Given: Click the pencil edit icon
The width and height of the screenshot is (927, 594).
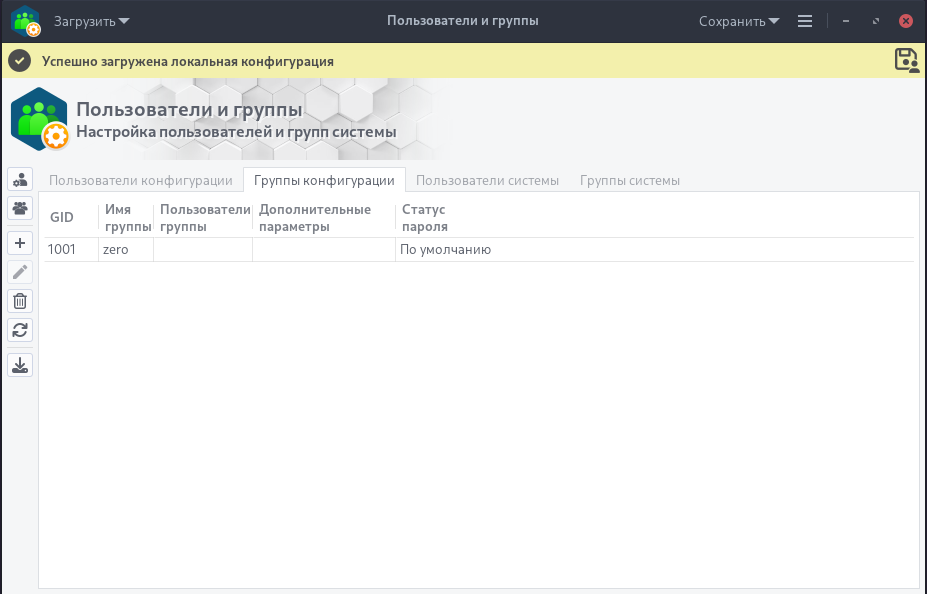Looking at the screenshot, I should tap(20, 272).
